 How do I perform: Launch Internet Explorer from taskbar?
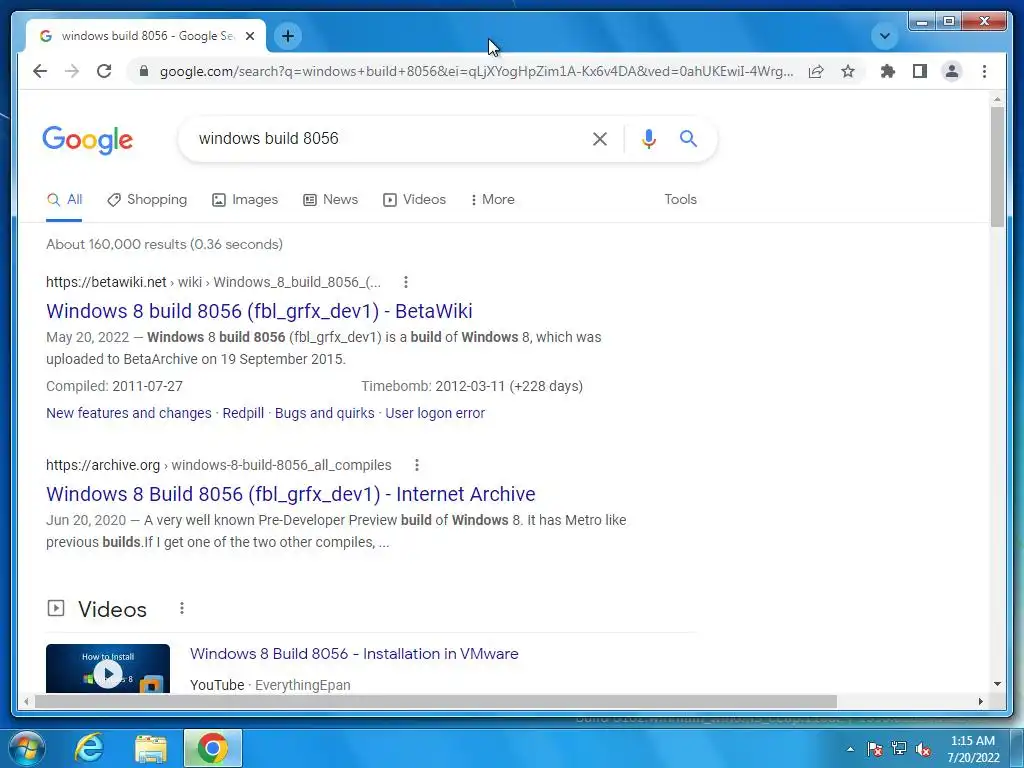[89, 748]
